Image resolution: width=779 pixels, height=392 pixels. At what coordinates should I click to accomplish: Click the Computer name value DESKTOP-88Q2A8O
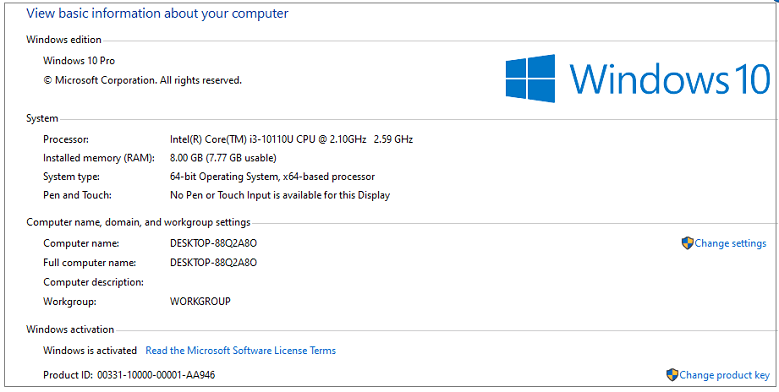(x=213, y=243)
